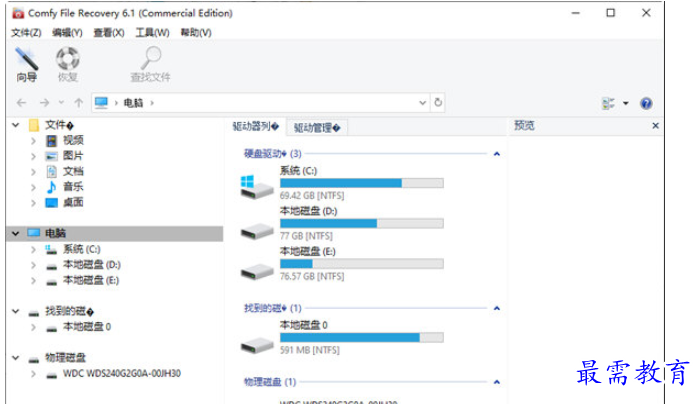Select 本地磁盘 (D:) in the tree
Viewport: 698px width, 404px height.
click(x=92, y=265)
